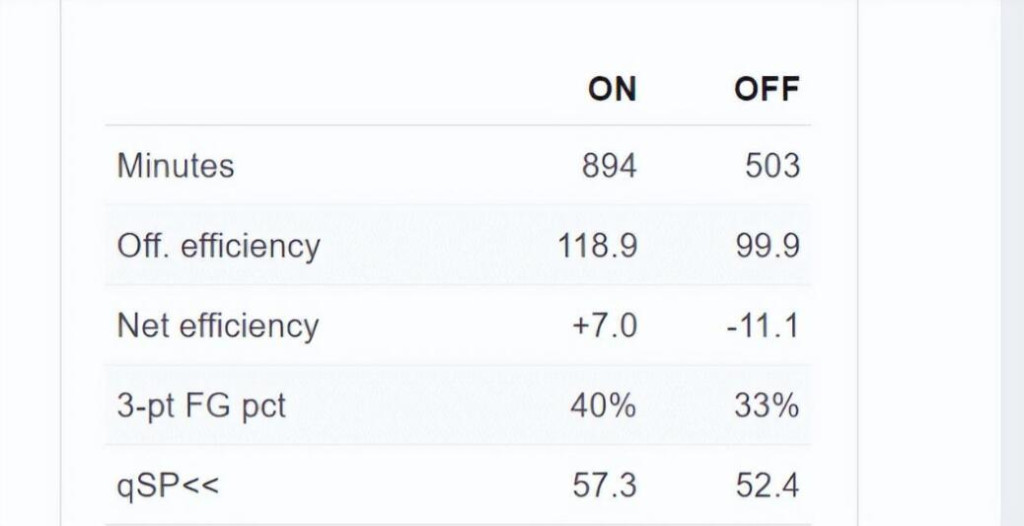Click the ON column header
Image resolution: width=1024 pixels, height=526 pixels.
[612, 89]
